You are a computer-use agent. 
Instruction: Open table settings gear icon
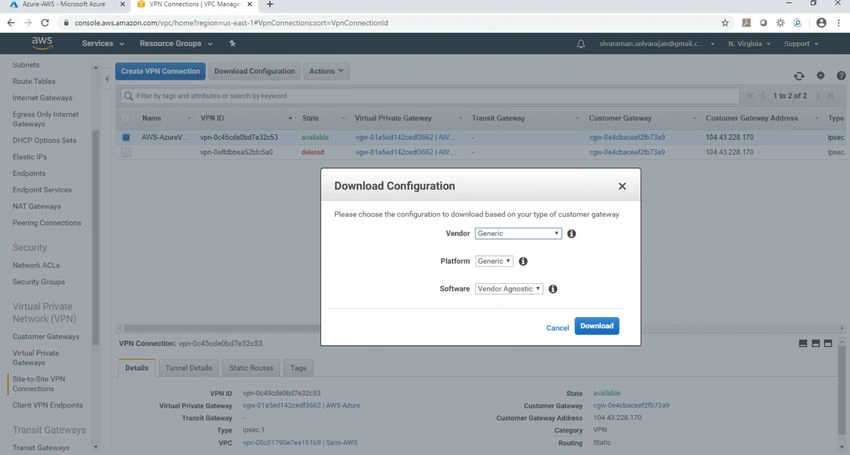coord(820,75)
